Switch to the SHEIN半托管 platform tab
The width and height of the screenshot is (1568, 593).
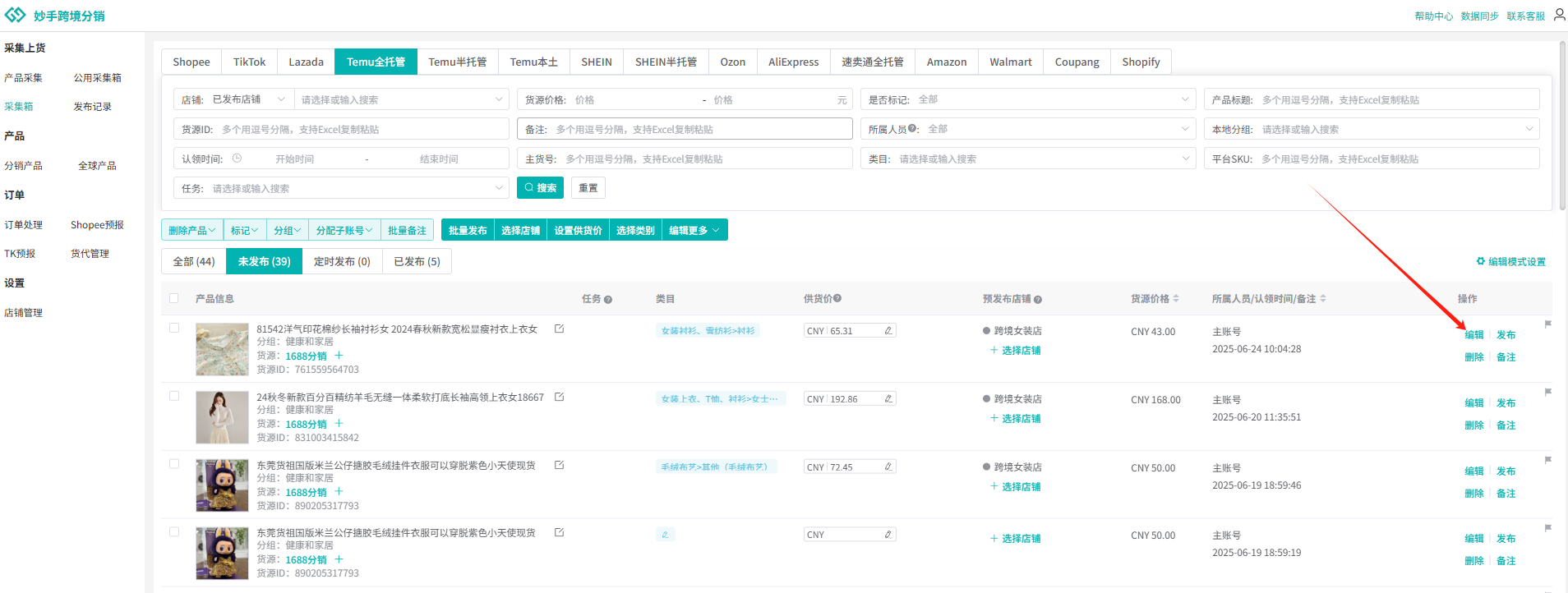666,62
